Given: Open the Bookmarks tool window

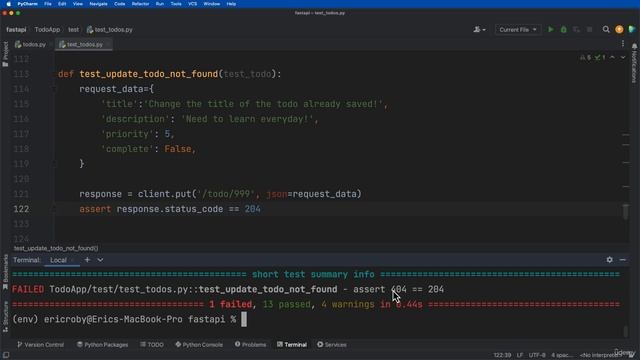Looking at the screenshot, I should pos(5,272).
